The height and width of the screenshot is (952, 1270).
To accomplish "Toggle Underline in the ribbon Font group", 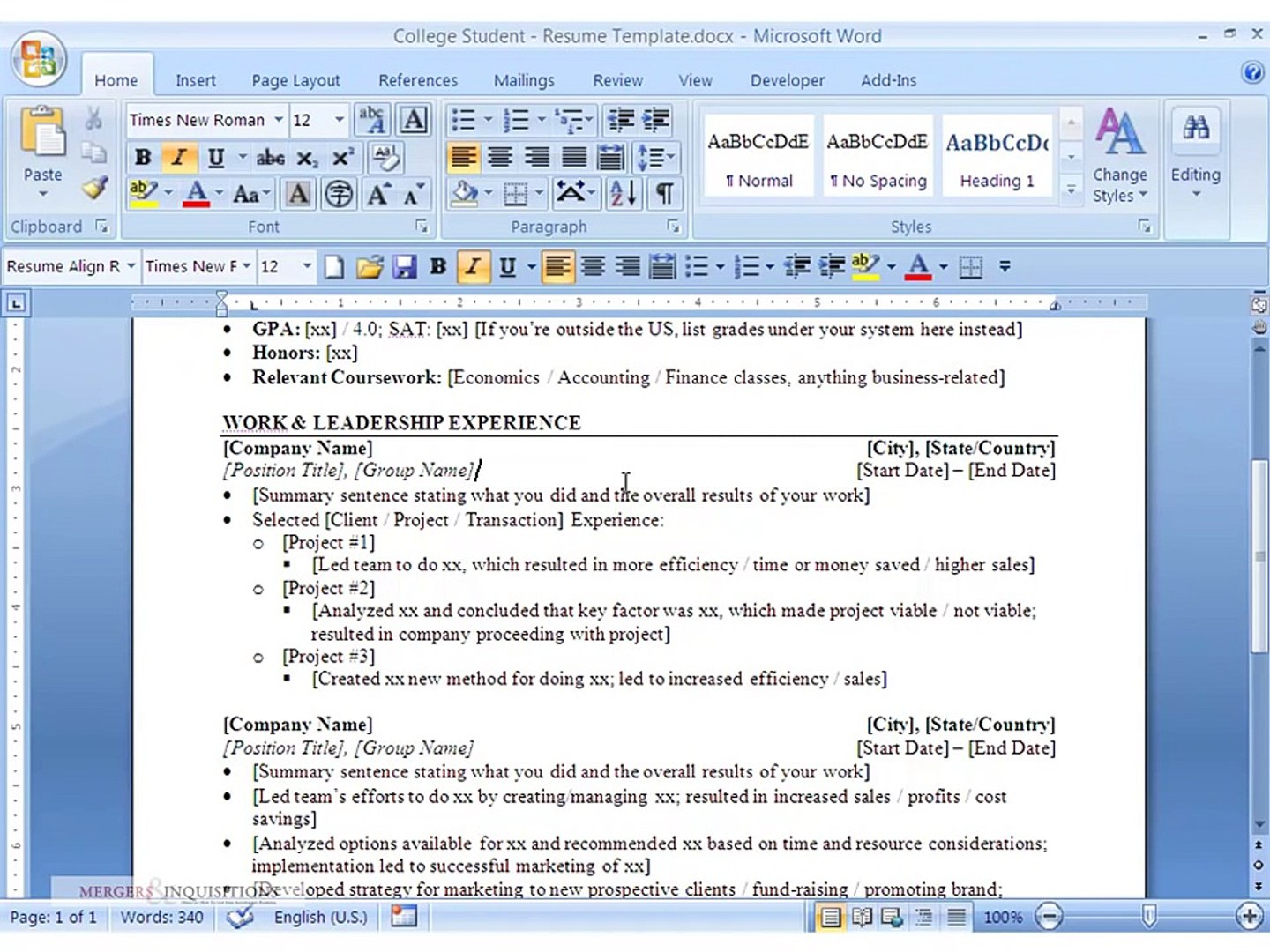I will 215,158.
